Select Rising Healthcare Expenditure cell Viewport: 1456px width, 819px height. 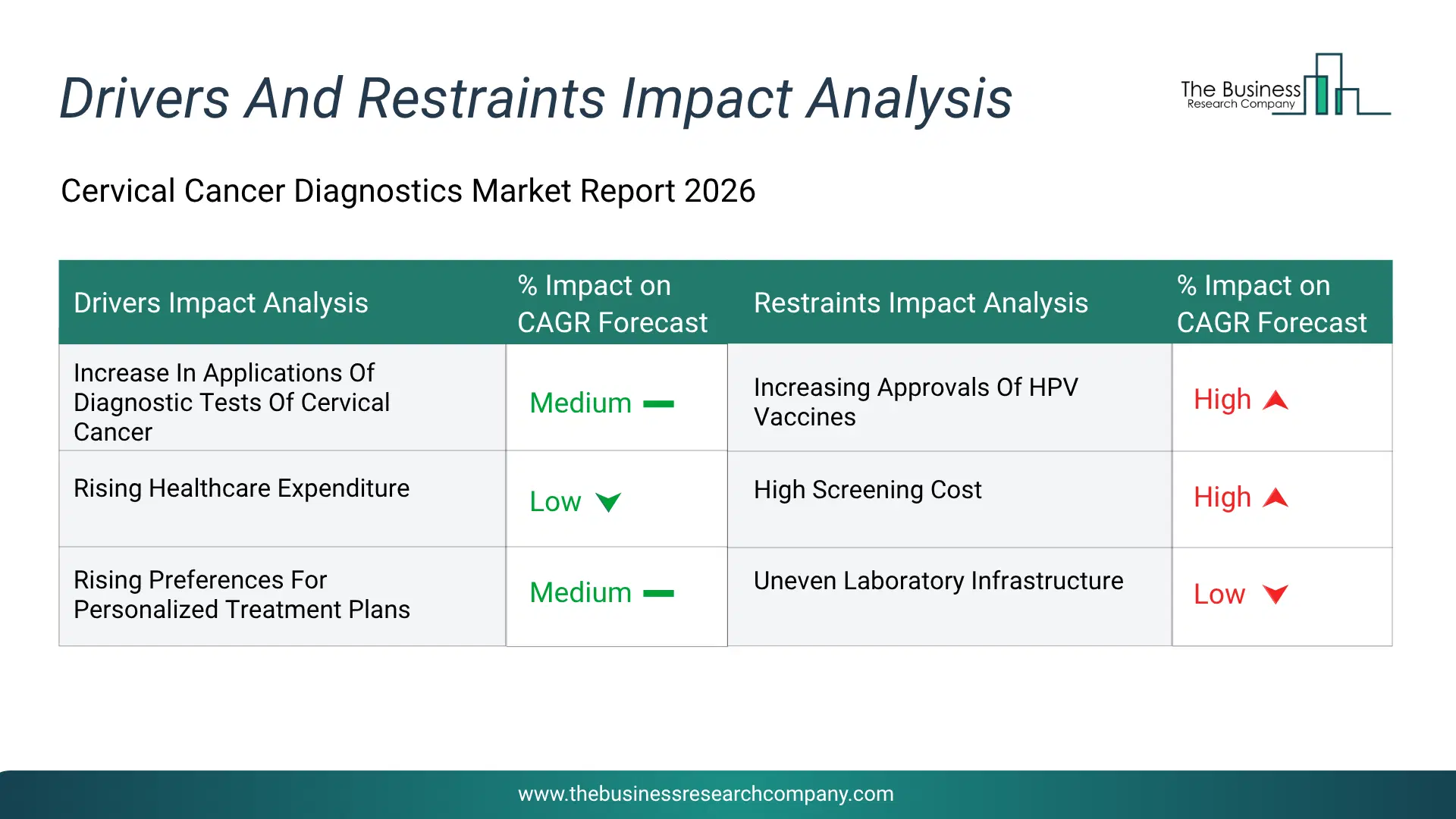[x=282, y=499]
